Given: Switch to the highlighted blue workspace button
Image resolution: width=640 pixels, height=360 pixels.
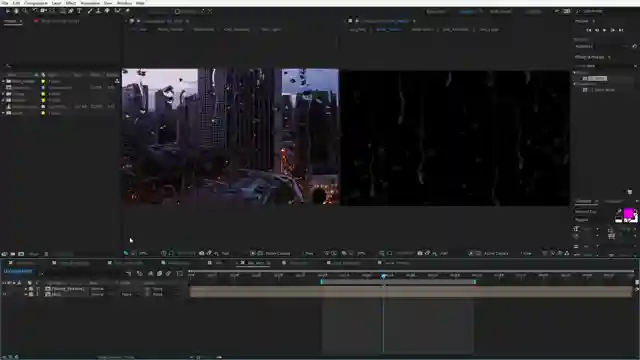Looking at the screenshot, I should tap(467, 11).
